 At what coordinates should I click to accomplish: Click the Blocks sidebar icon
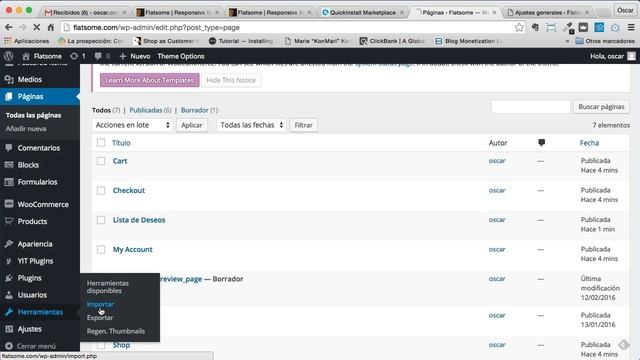coord(9,165)
